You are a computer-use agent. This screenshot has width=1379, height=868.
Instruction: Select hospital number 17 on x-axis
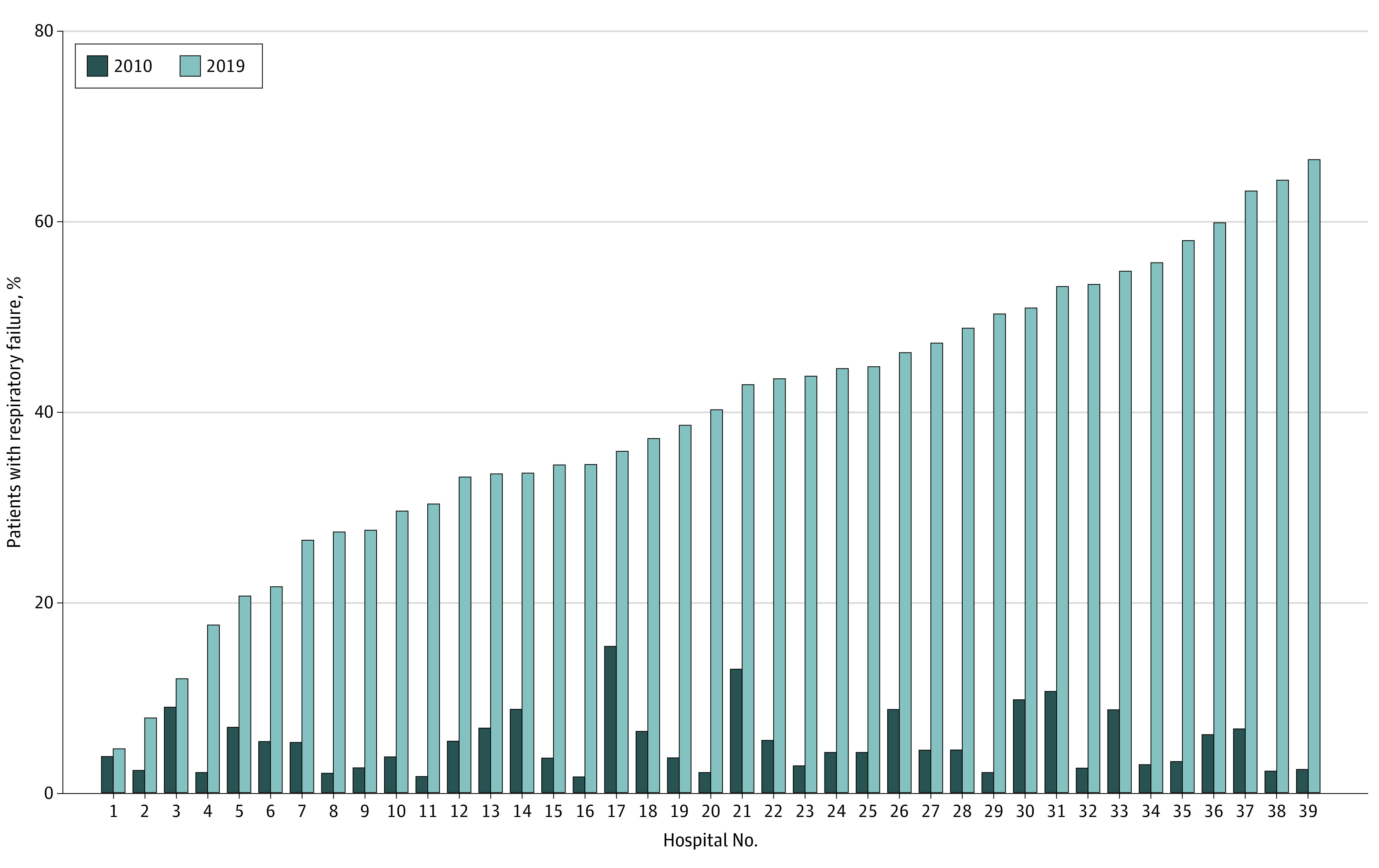tap(616, 812)
